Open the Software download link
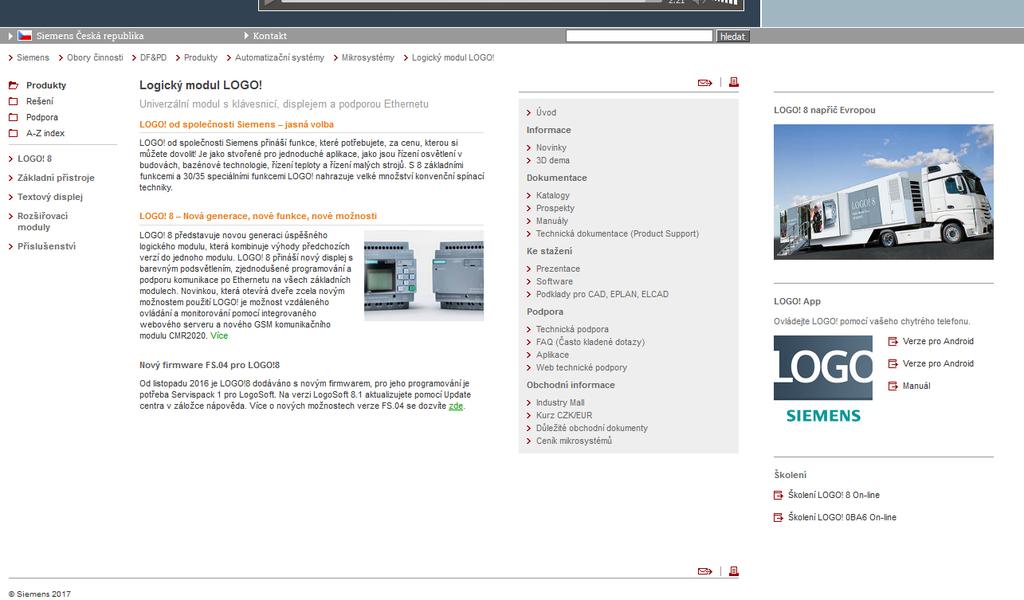Image resolution: width=1024 pixels, height=600 pixels. click(x=554, y=281)
